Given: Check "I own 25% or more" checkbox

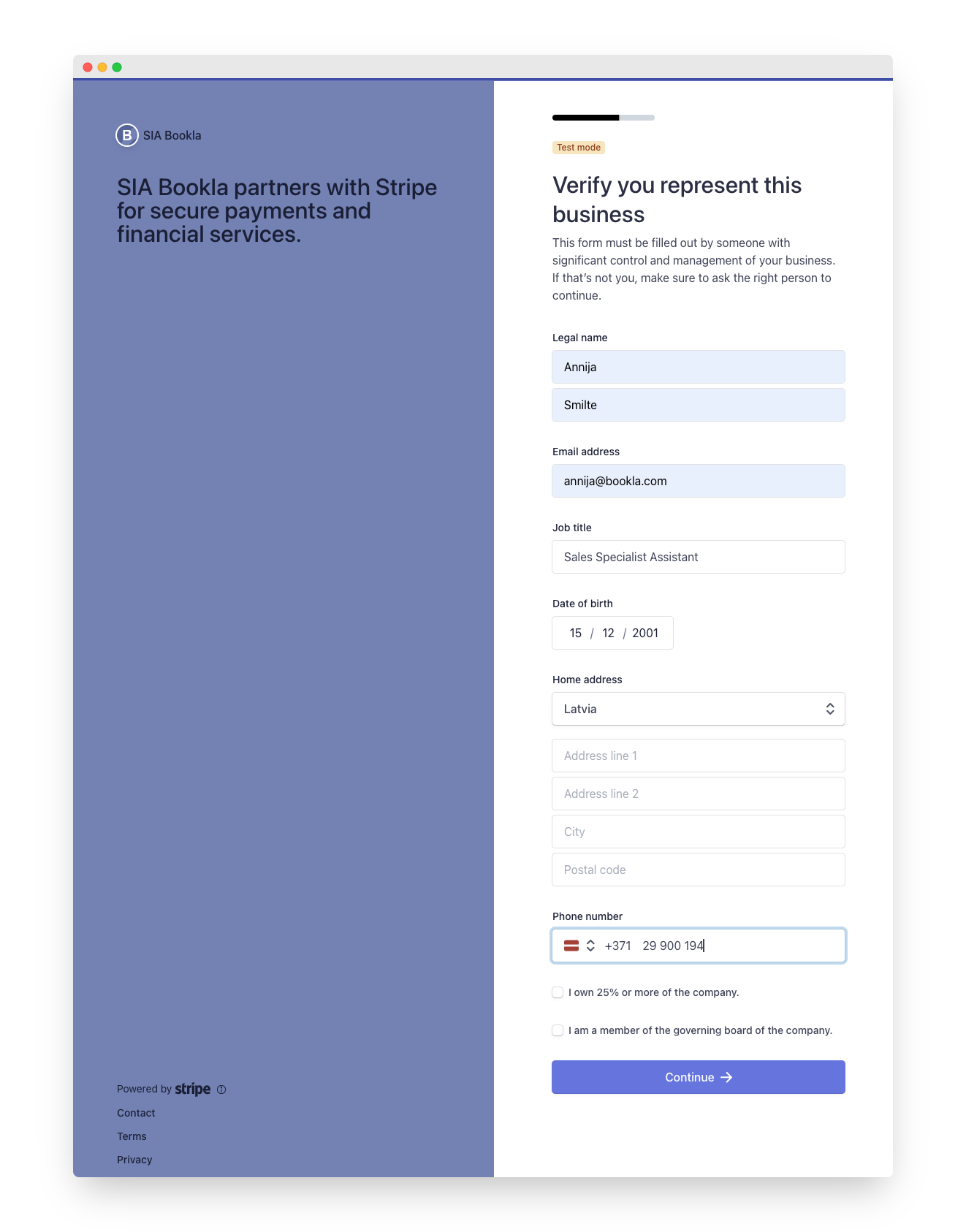Looking at the screenshot, I should (x=558, y=992).
